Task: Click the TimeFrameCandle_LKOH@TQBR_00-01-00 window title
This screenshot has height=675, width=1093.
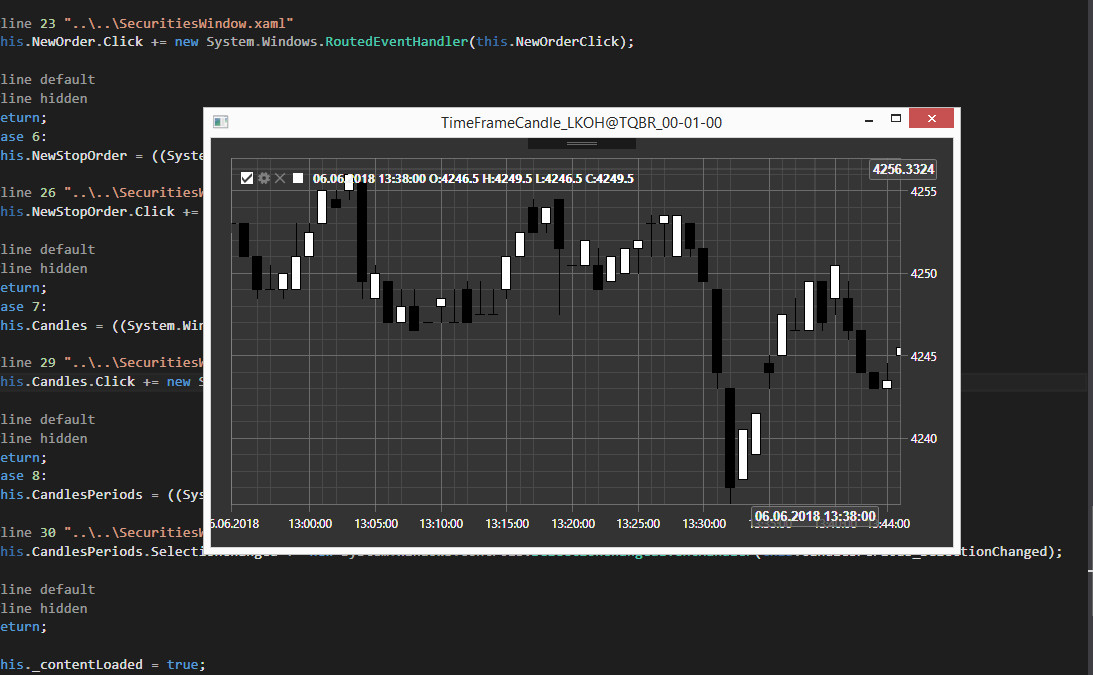Action: tap(581, 122)
